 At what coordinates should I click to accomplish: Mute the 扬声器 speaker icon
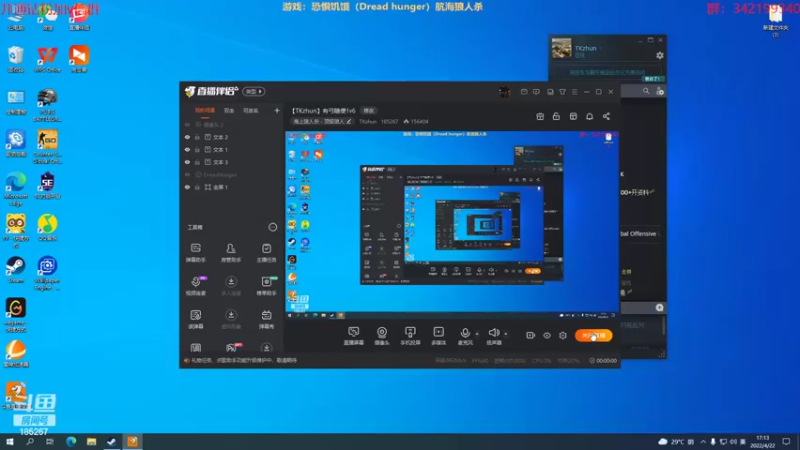coord(493,333)
